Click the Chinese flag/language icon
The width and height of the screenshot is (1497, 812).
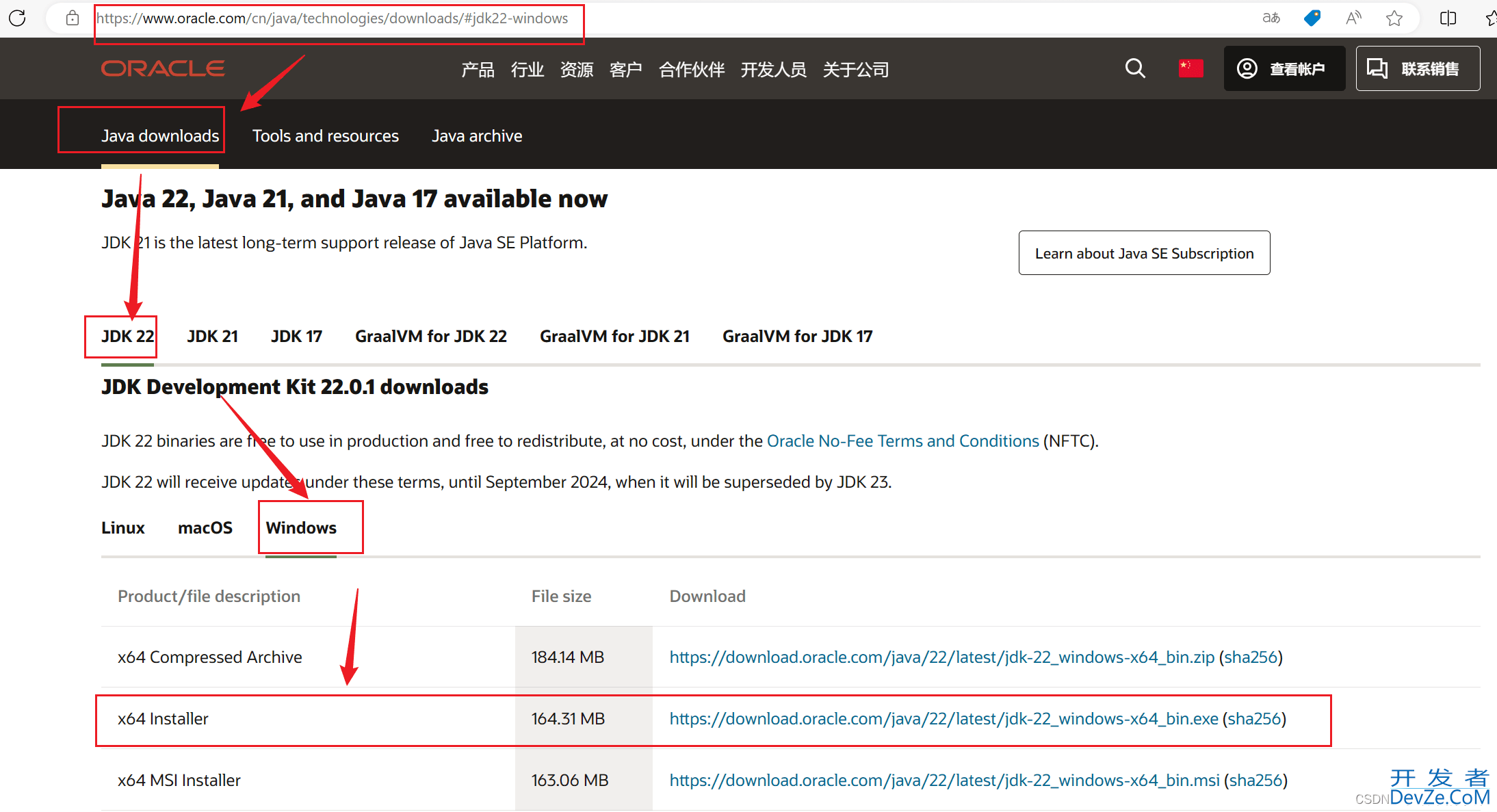[1191, 68]
